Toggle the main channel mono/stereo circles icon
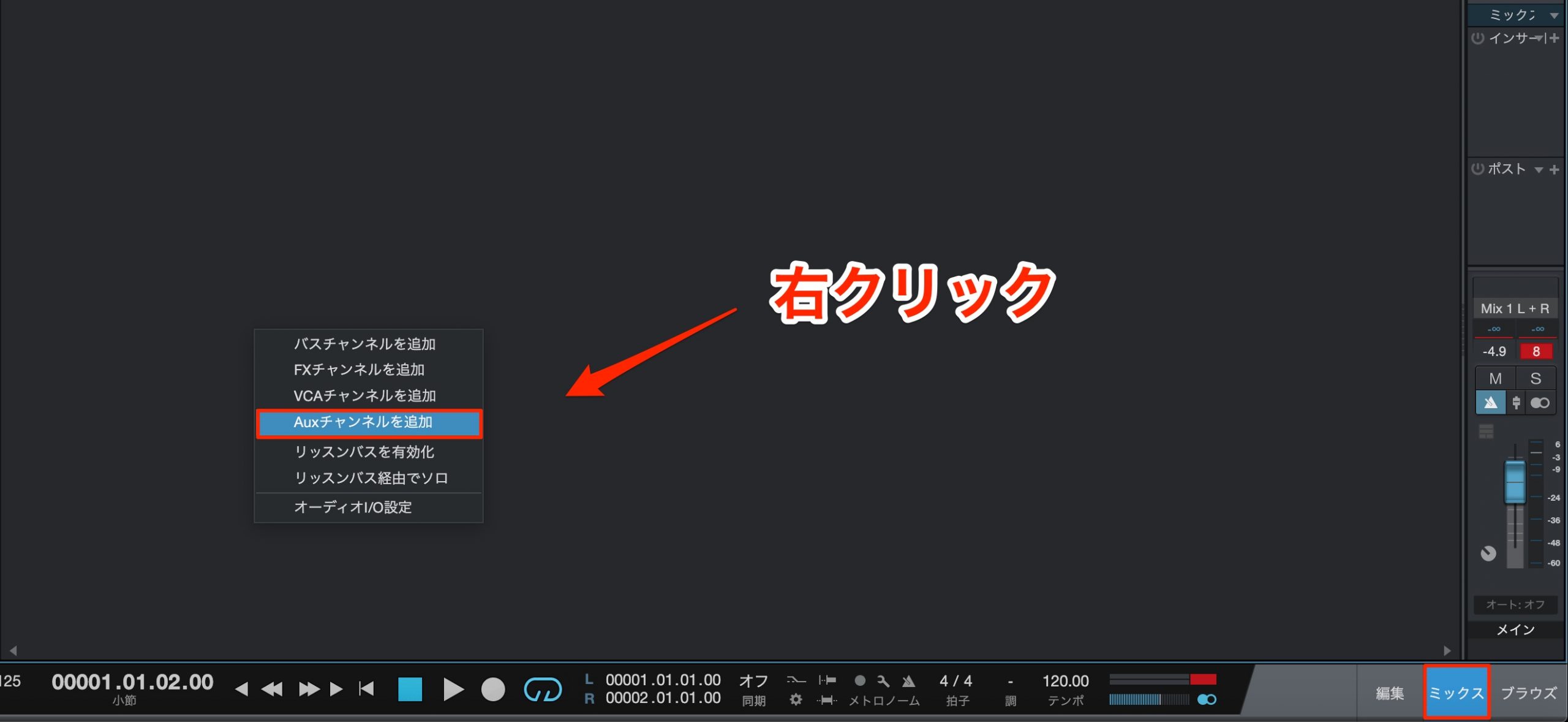 tap(1540, 403)
